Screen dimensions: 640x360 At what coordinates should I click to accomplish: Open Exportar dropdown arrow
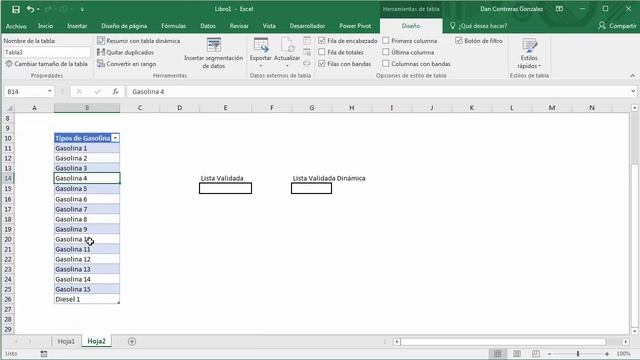[x=261, y=66]
